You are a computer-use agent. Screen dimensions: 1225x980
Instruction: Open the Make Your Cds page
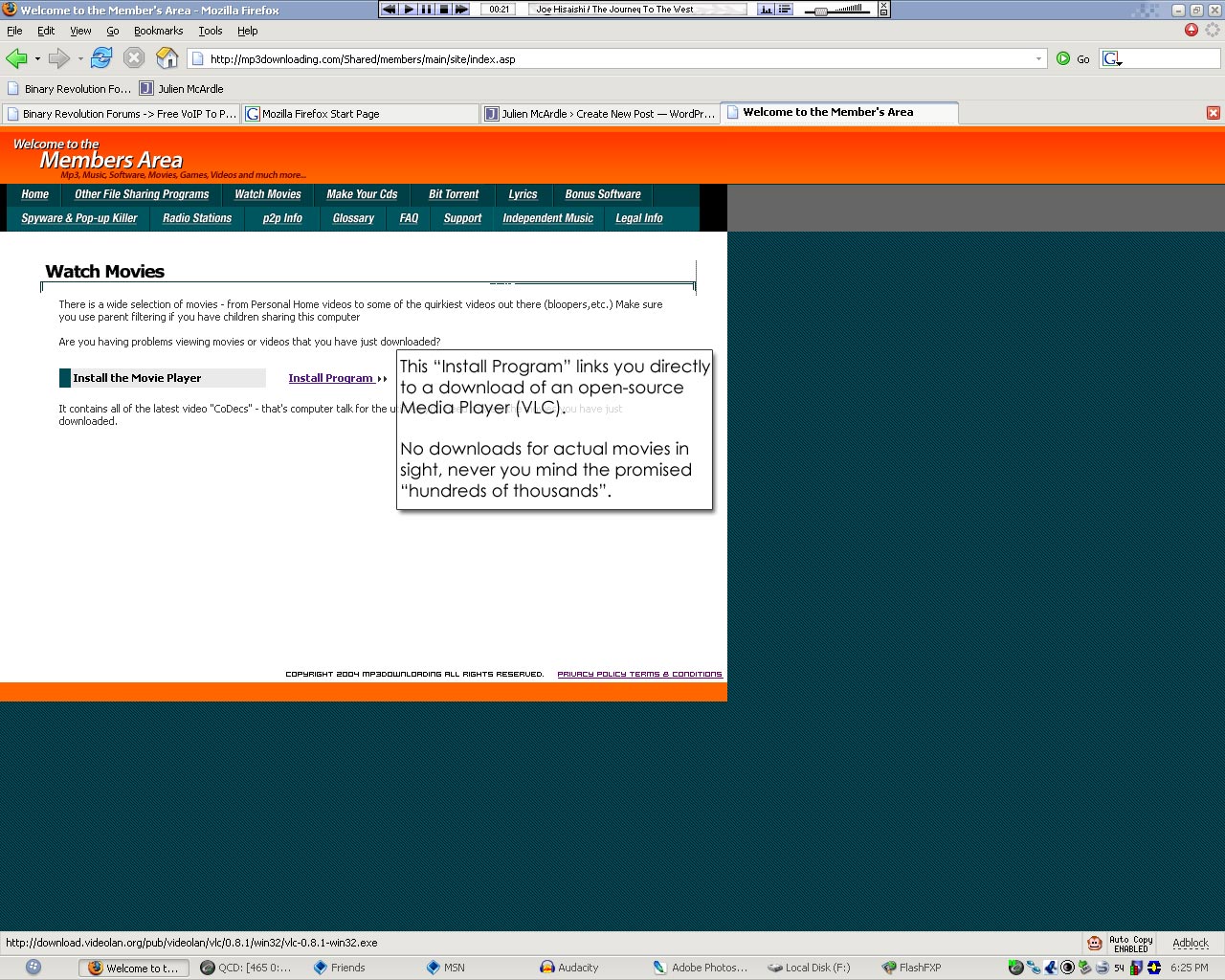coord(362,194)
